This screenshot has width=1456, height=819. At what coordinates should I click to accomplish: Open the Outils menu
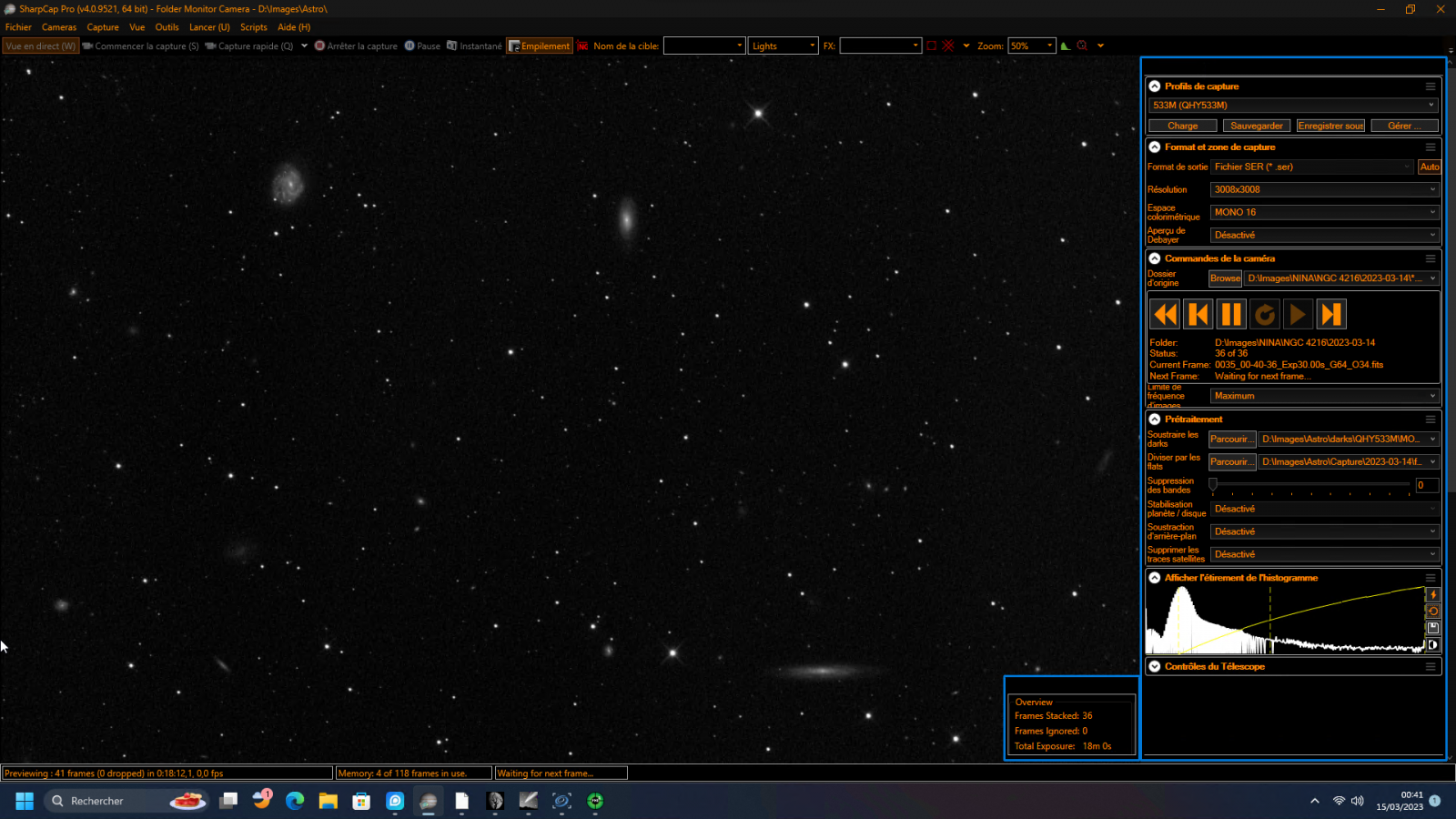click(167, 27)
